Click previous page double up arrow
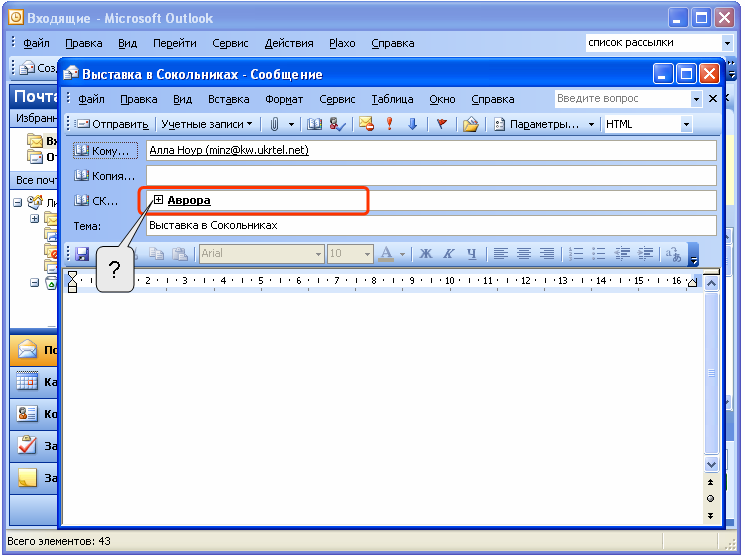745x556 pixels. point(710,482)
